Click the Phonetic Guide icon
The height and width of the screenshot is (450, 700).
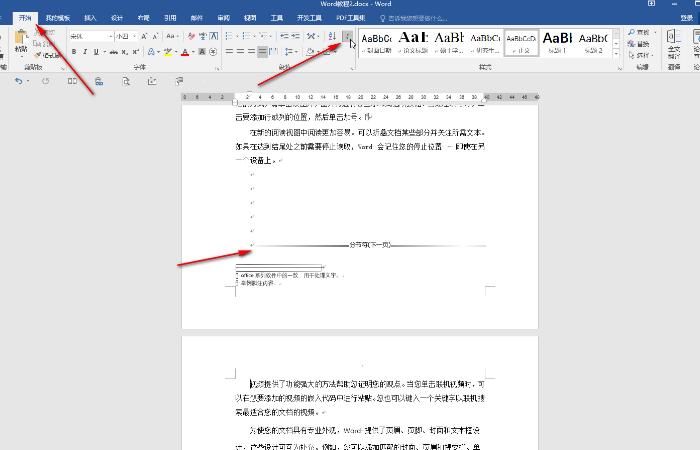pos(203,36)
